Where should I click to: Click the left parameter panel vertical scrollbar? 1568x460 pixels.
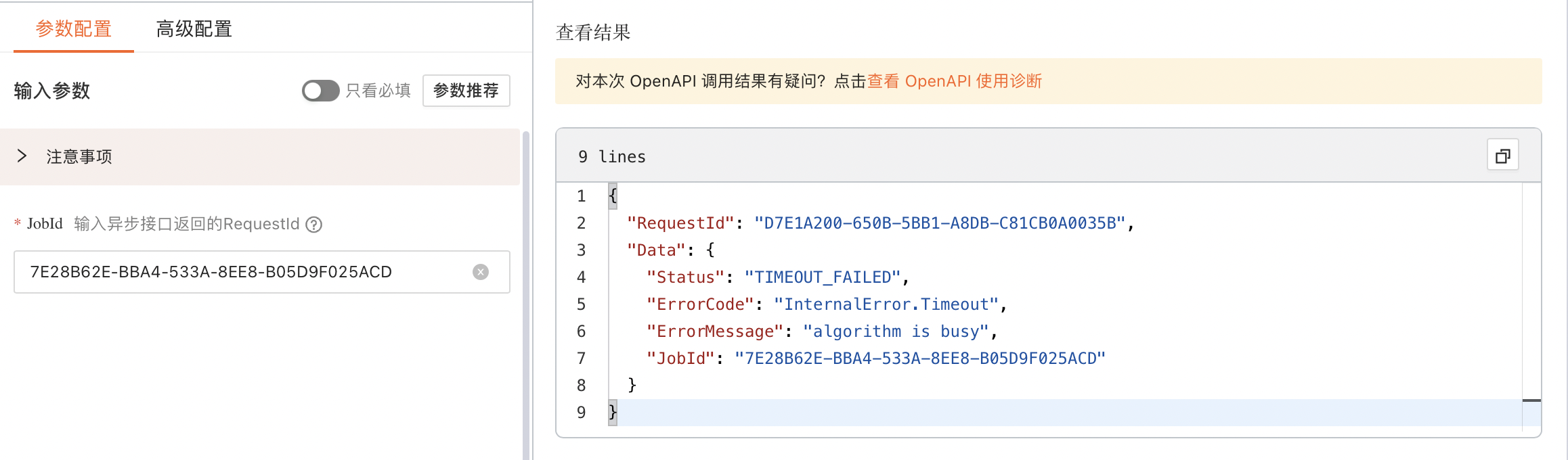click(525, 291)
